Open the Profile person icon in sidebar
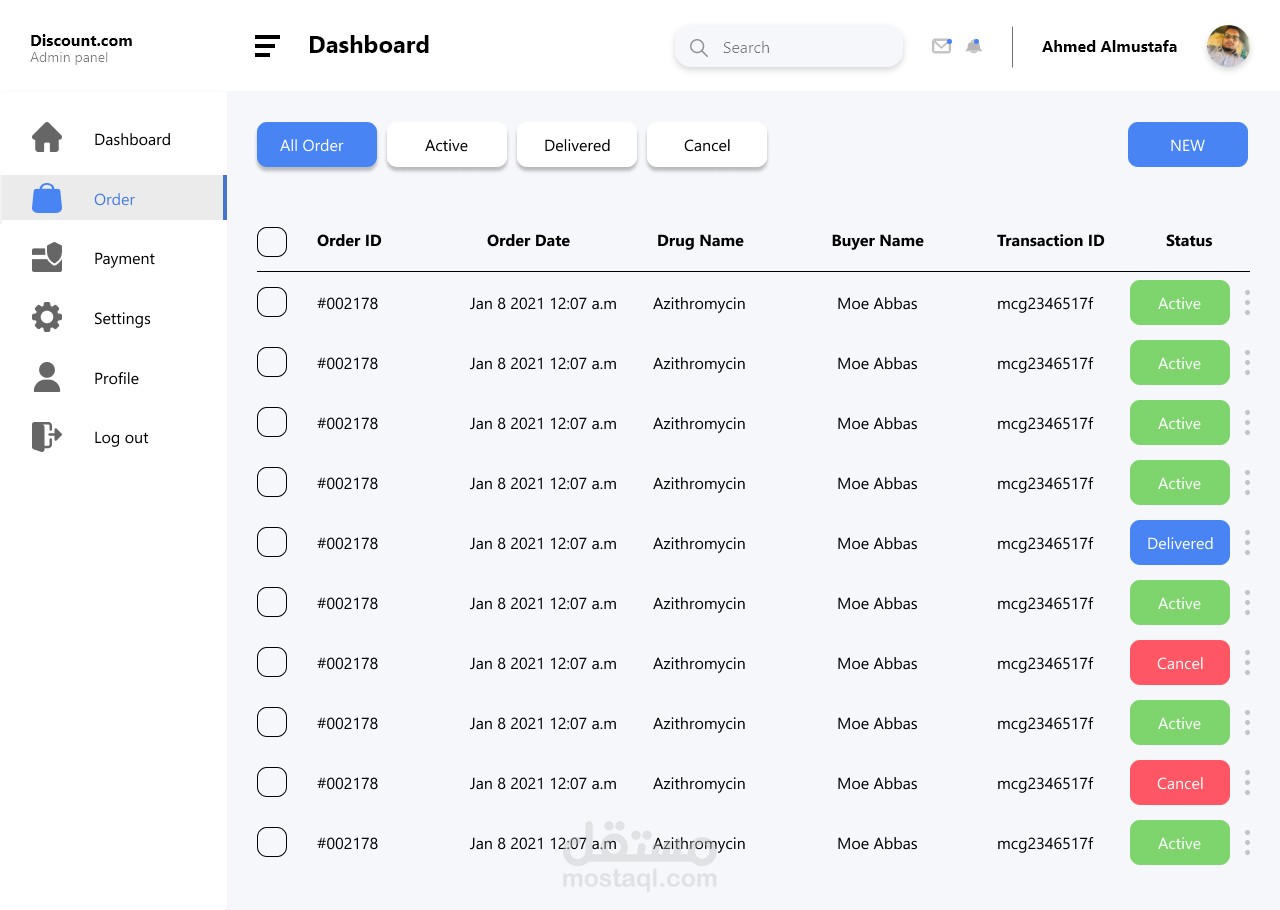This screenshot has width=1280, height=910. pyautogui.click(x=47, y=377)
